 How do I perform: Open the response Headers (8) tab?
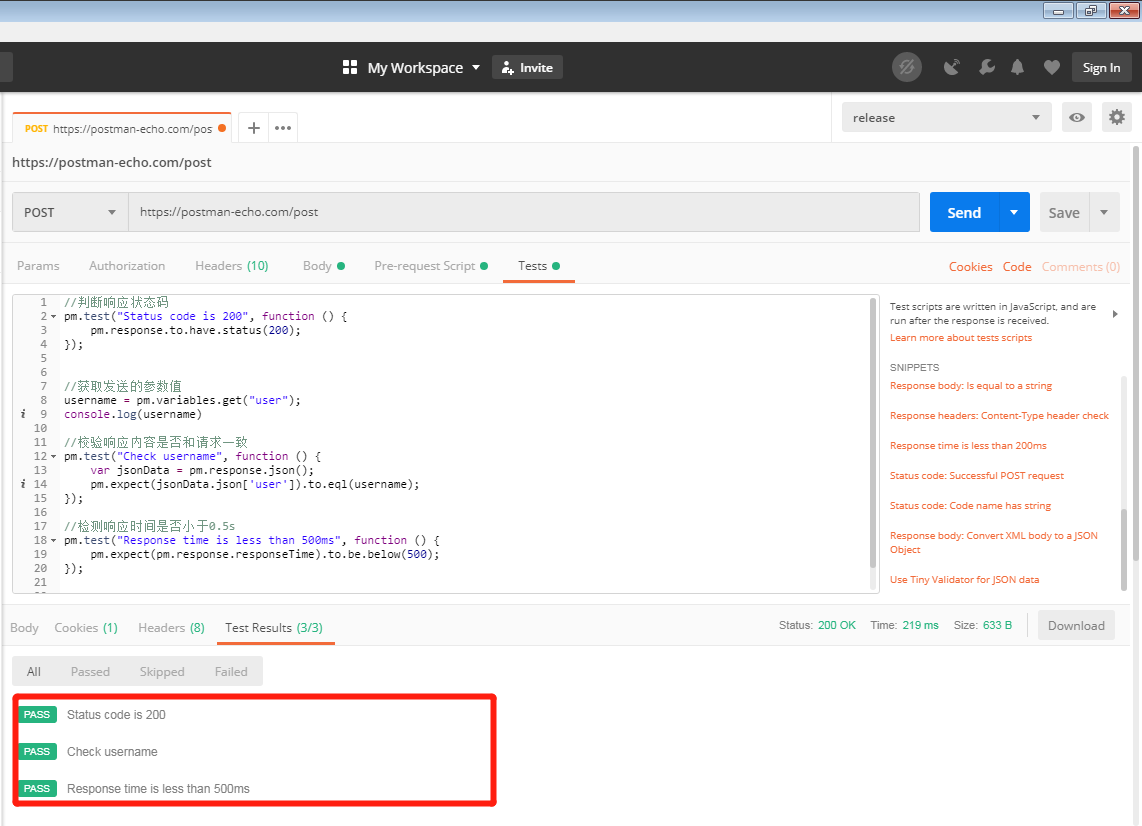(x=171, y=628)
